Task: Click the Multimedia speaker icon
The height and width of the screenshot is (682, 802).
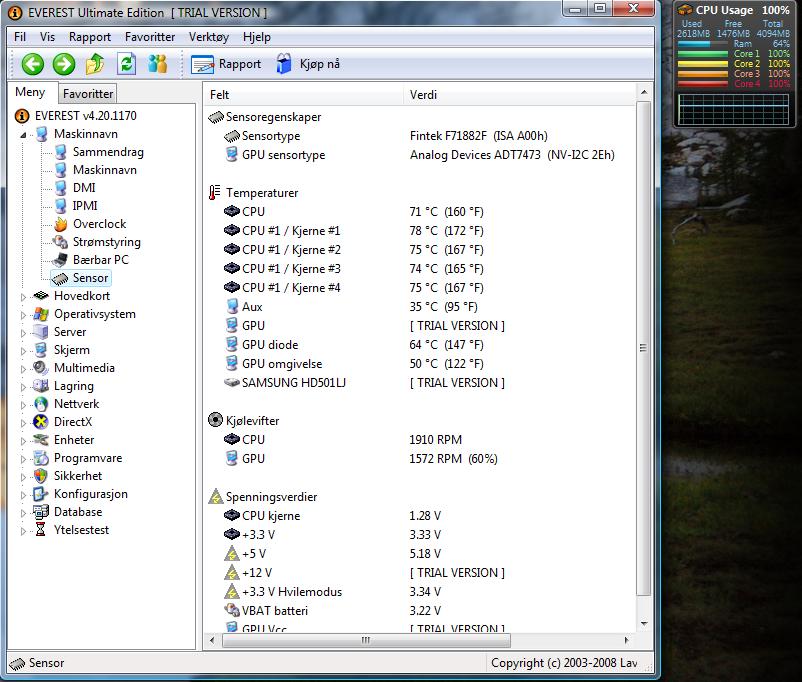Action: point(40,368)
